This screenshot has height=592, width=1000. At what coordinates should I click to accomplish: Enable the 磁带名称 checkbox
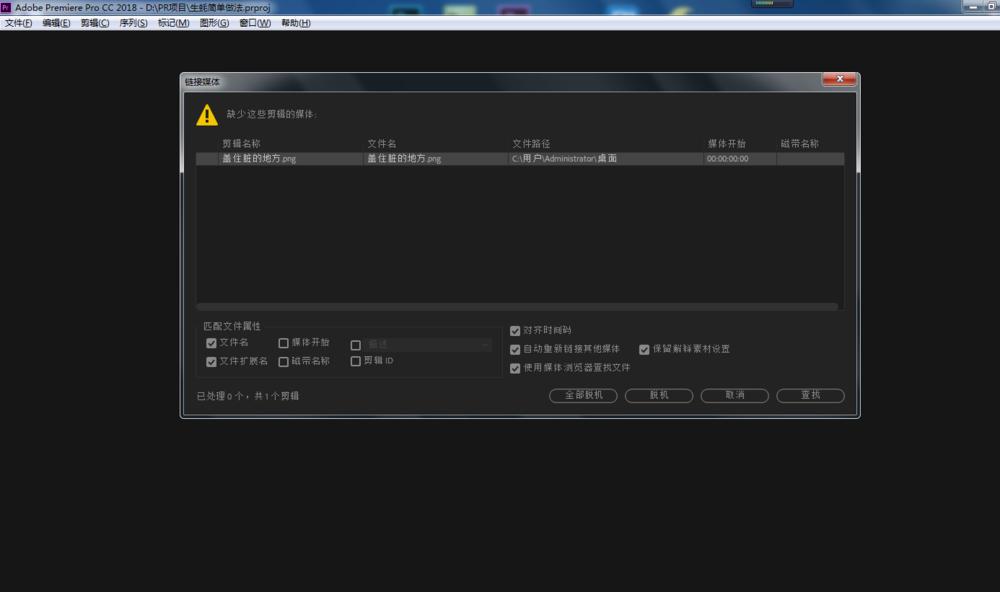point(282,361)
